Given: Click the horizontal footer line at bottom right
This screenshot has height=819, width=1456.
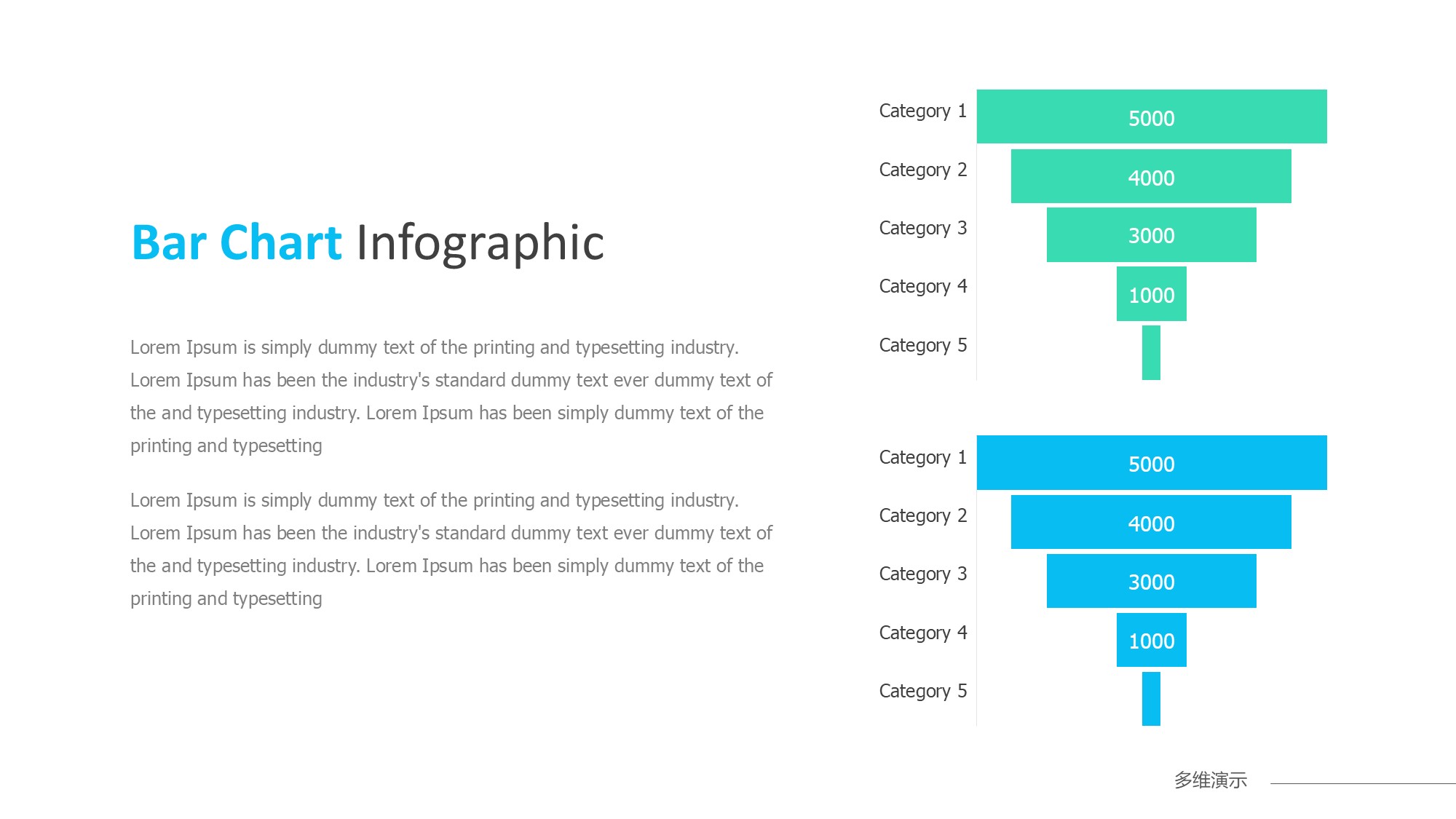Looking at the screenshot, I should point(1361,783).
